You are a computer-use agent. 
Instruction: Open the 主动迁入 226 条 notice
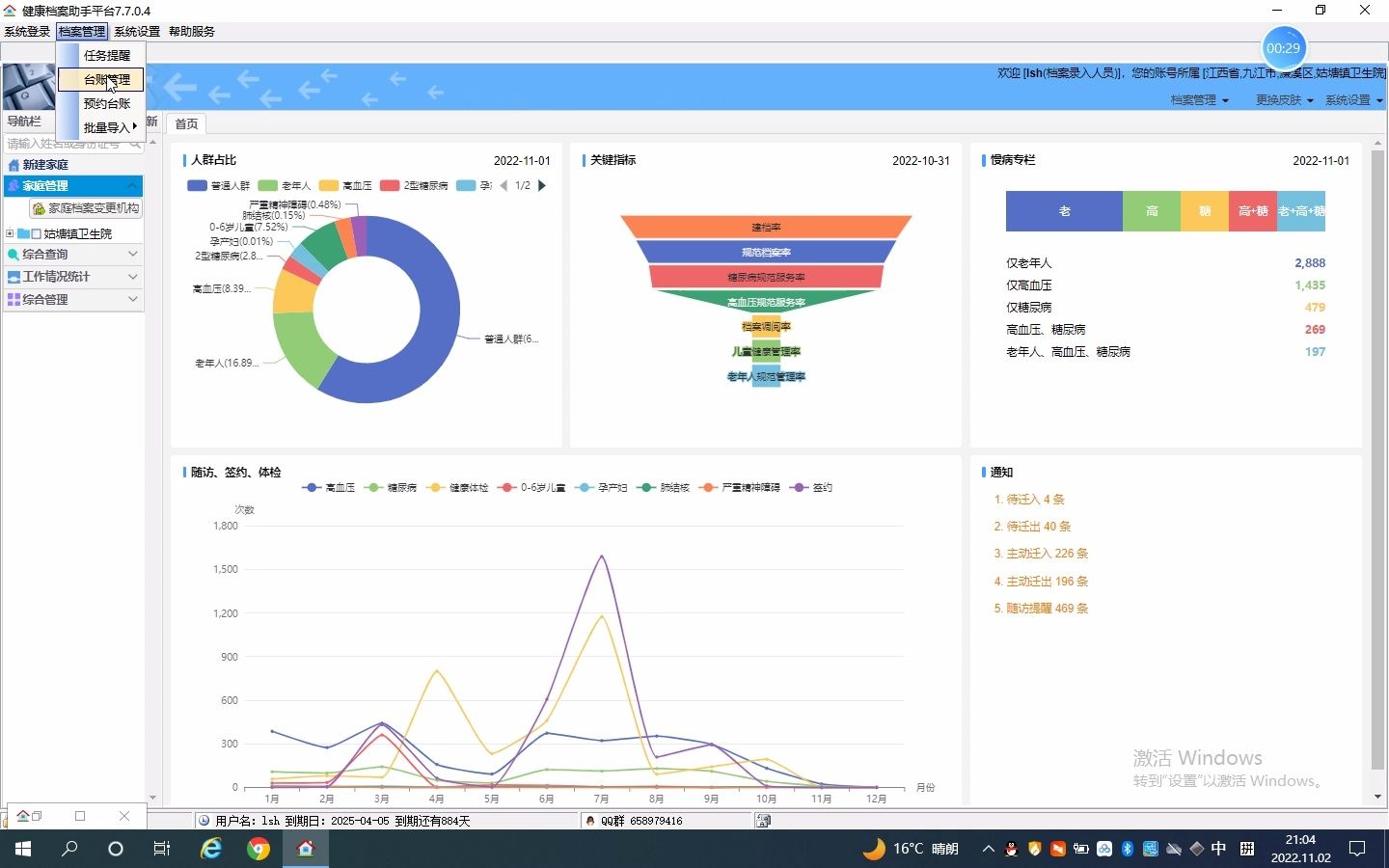click(x=1041, y=554)
